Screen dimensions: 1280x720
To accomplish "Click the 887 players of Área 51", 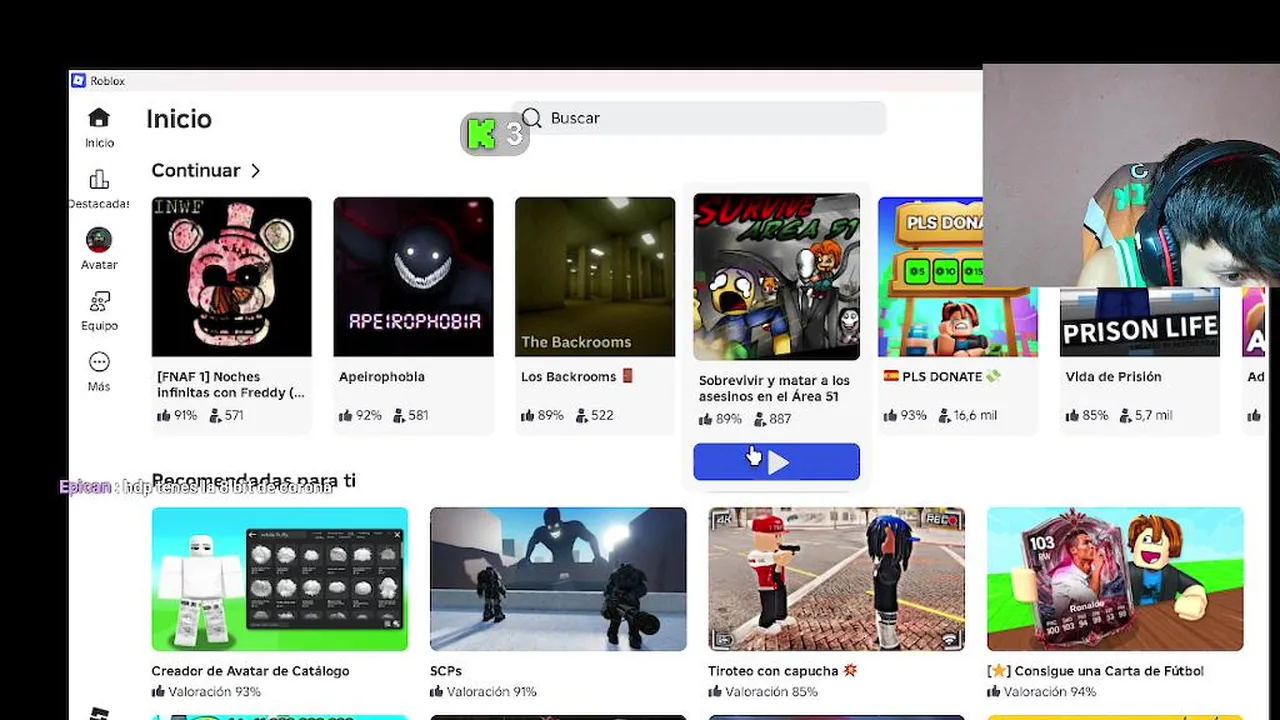I will click(x=771, y=419).
